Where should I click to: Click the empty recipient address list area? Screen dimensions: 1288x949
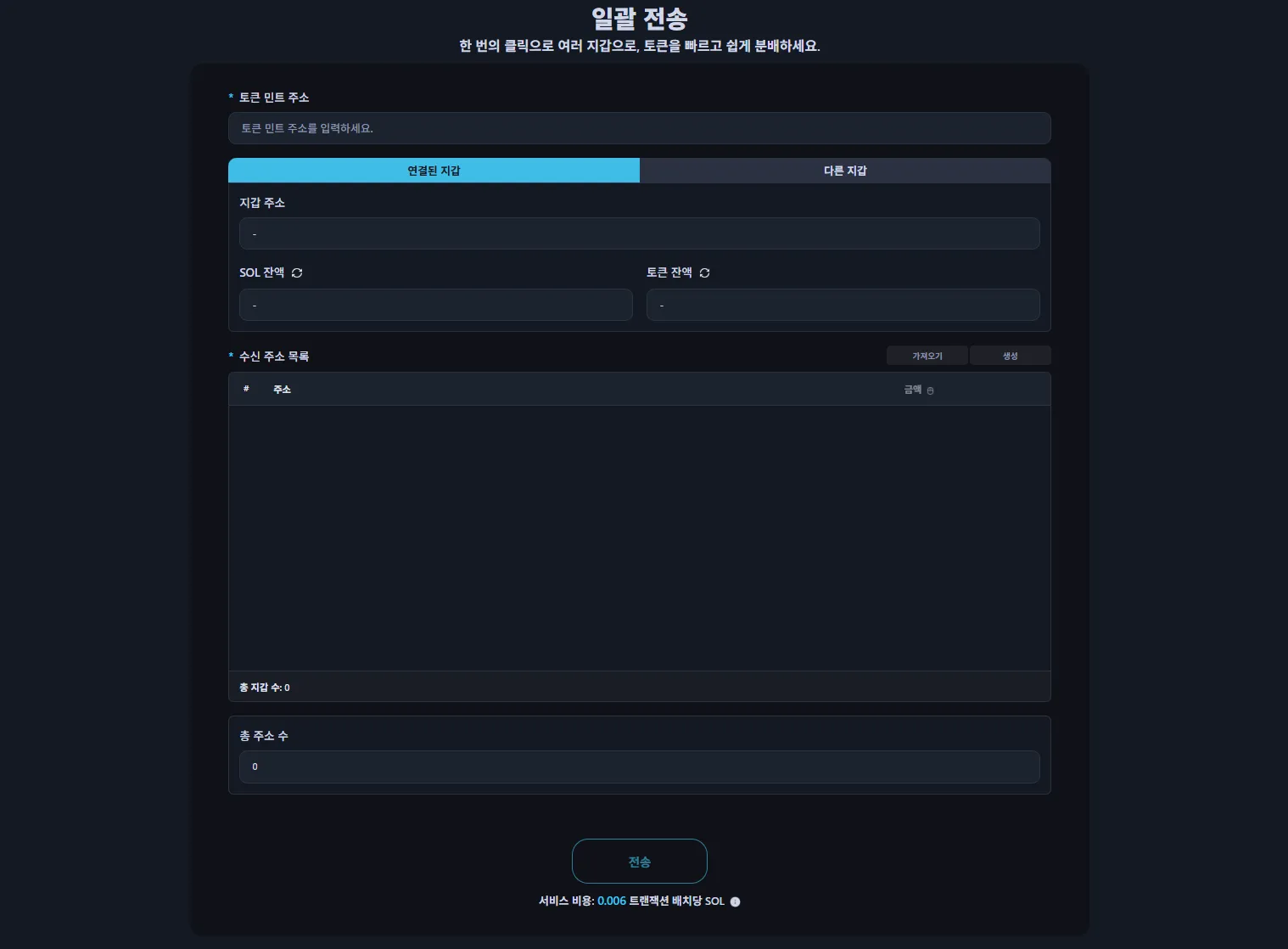(x=639, y=537)
